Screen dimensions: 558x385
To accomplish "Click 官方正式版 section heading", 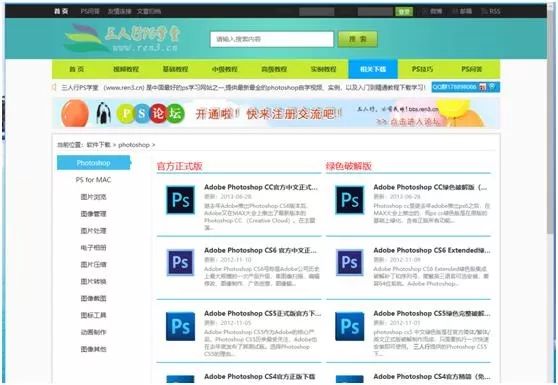I will (179, 166).
